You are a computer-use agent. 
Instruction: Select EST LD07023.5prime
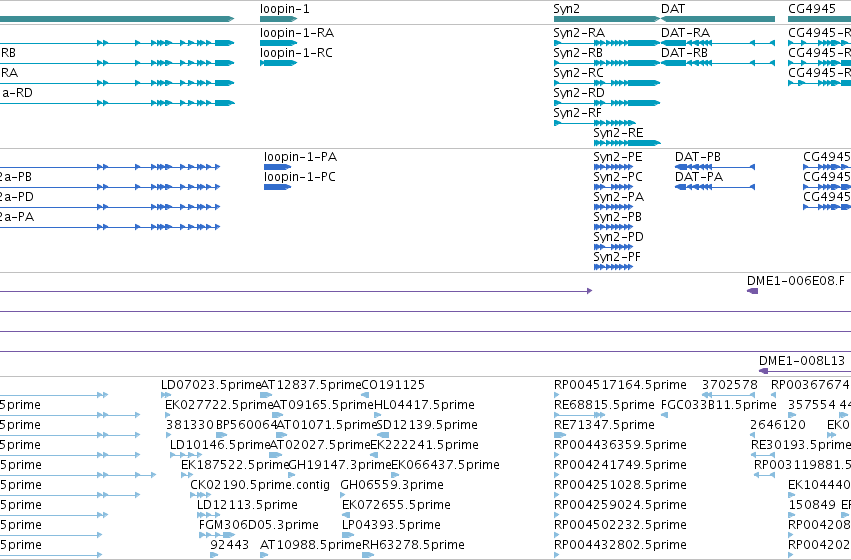(x=166, y=395)
